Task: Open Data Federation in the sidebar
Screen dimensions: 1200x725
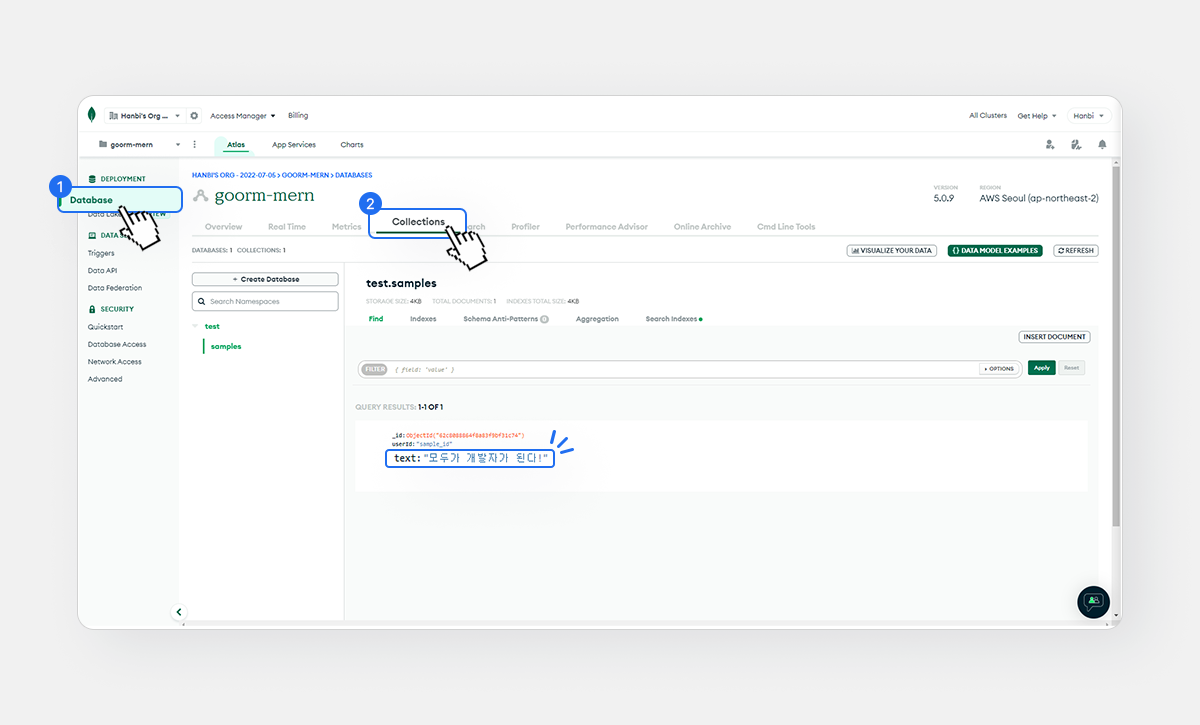Action: coord(115,288)
